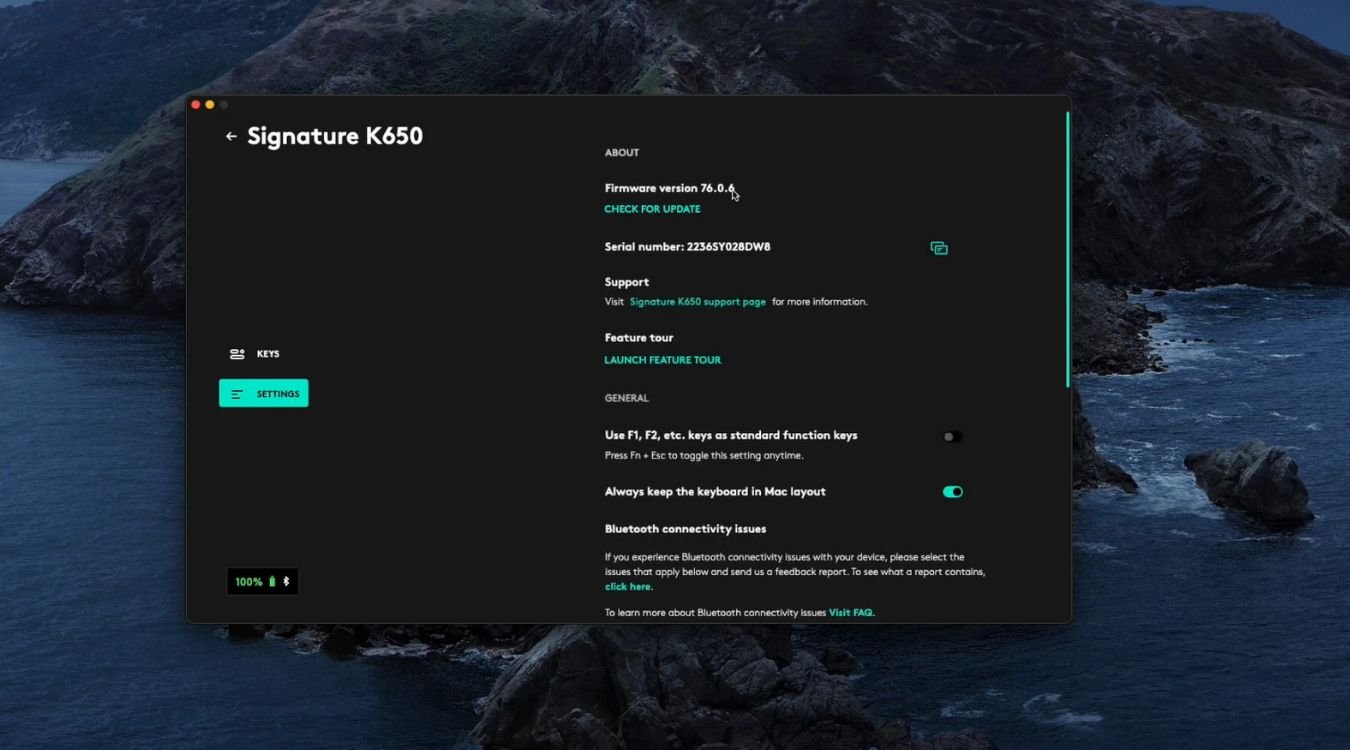Screen dimensions: 1350x750
Task: Open the Signature K650 support page link
Action: [x=698, y=302]
